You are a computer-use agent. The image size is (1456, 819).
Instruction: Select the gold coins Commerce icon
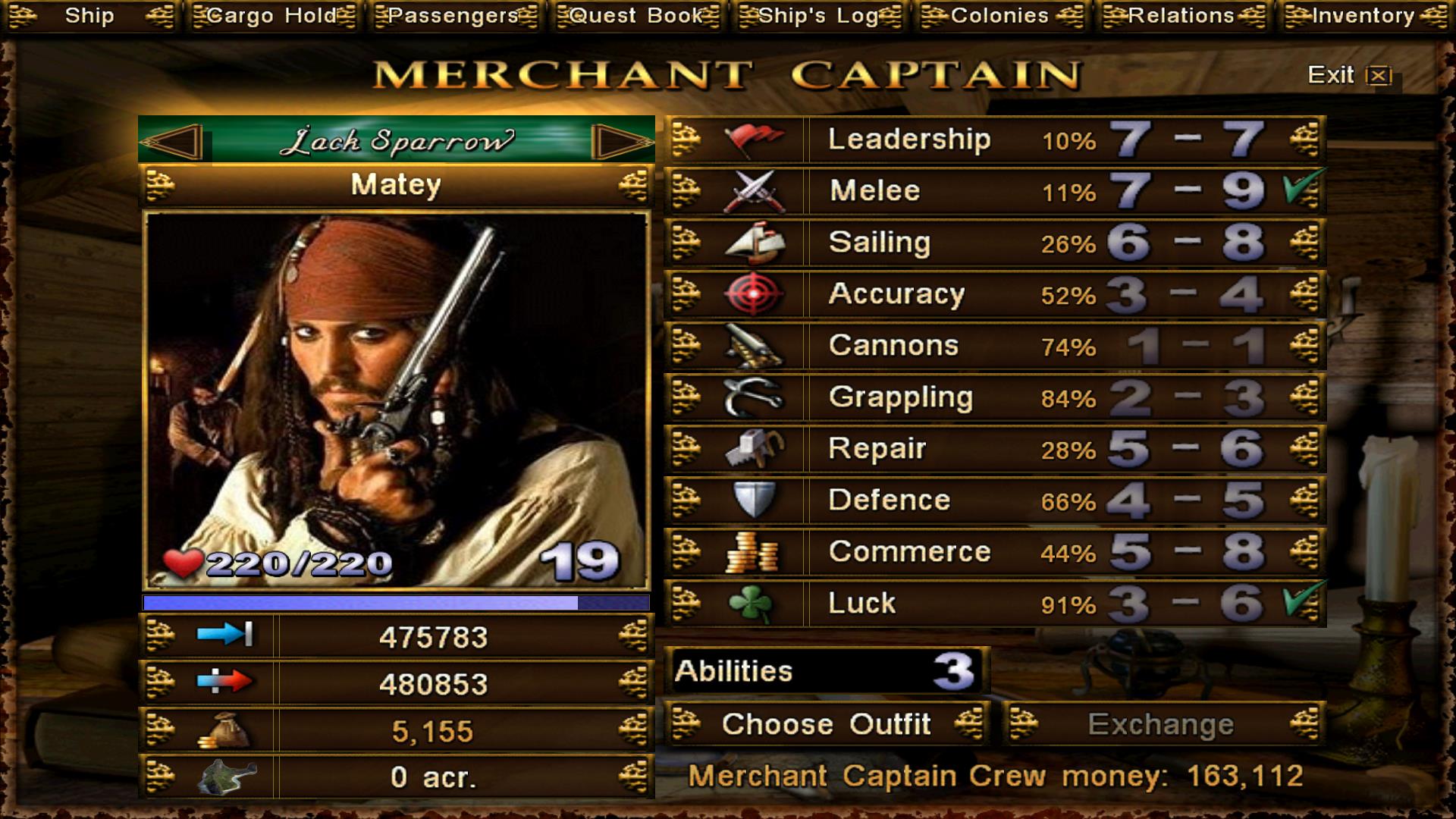(754, 552)
